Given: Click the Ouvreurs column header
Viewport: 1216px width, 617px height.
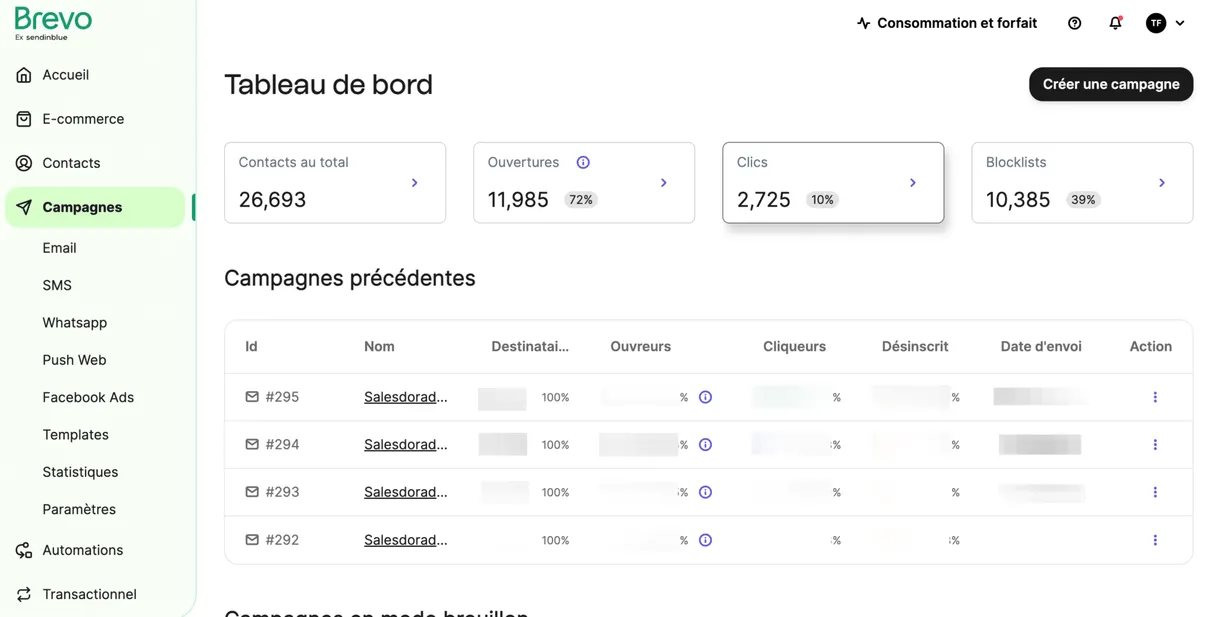Looking at the screenshot, I should (x=640, y=346).
